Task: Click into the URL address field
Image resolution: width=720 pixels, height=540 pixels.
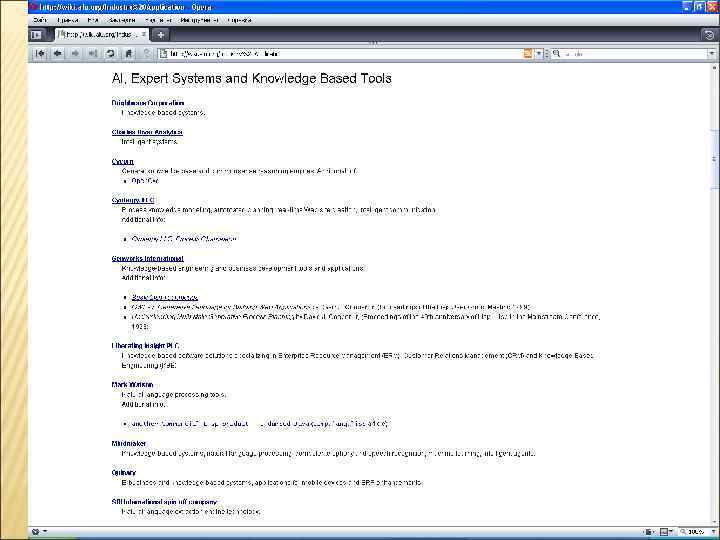Action: tap(345, 54)
